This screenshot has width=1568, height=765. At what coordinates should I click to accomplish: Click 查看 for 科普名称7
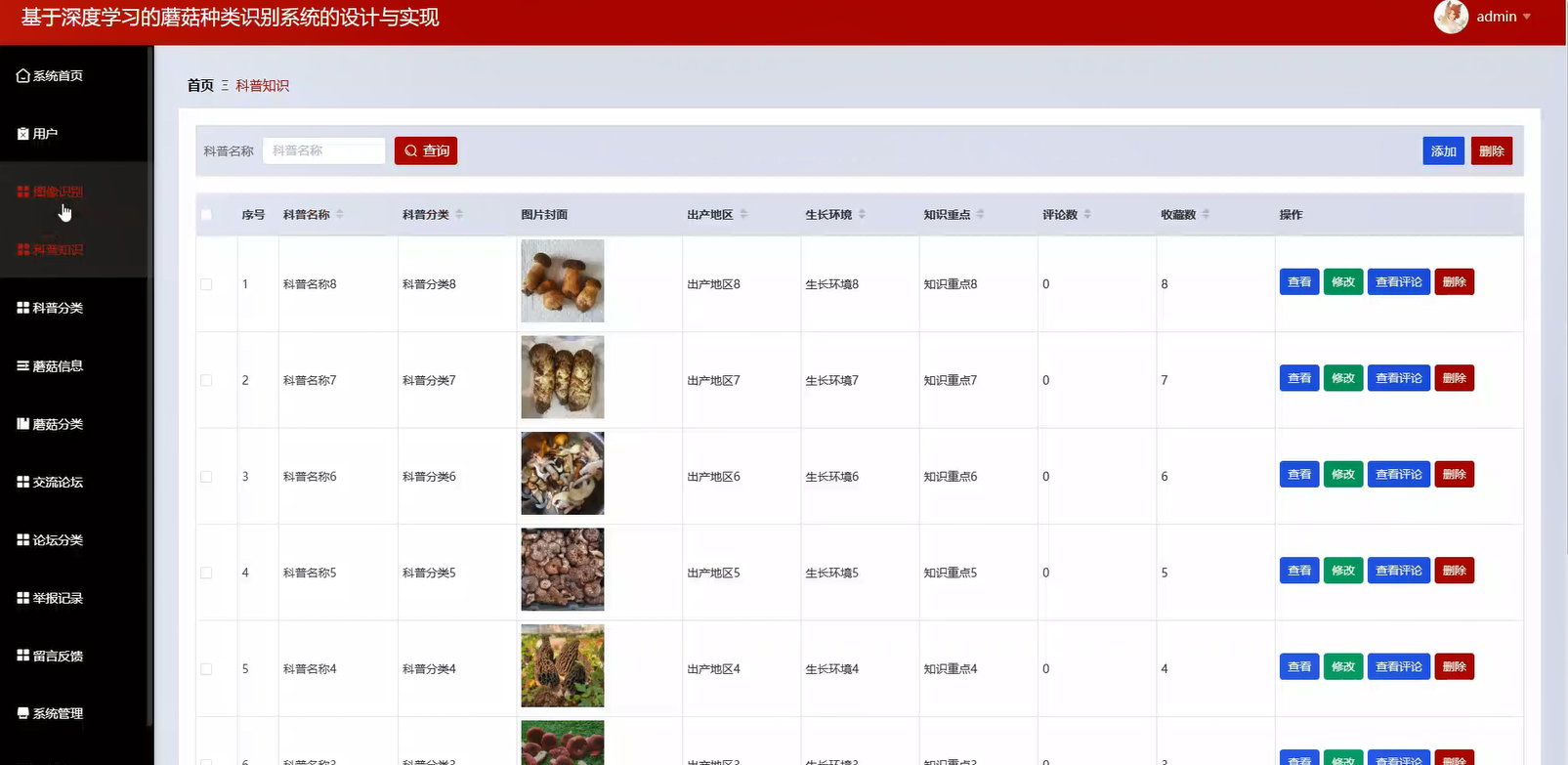[1299, 378]
